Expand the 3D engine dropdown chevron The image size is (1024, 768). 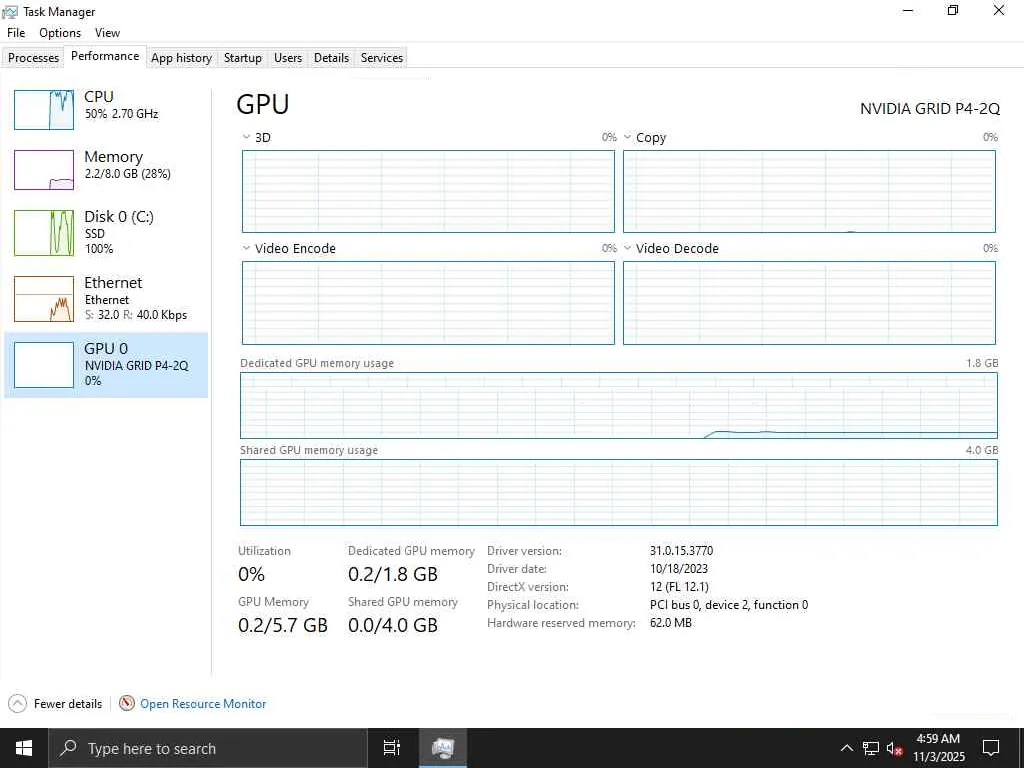pos(246,137)
